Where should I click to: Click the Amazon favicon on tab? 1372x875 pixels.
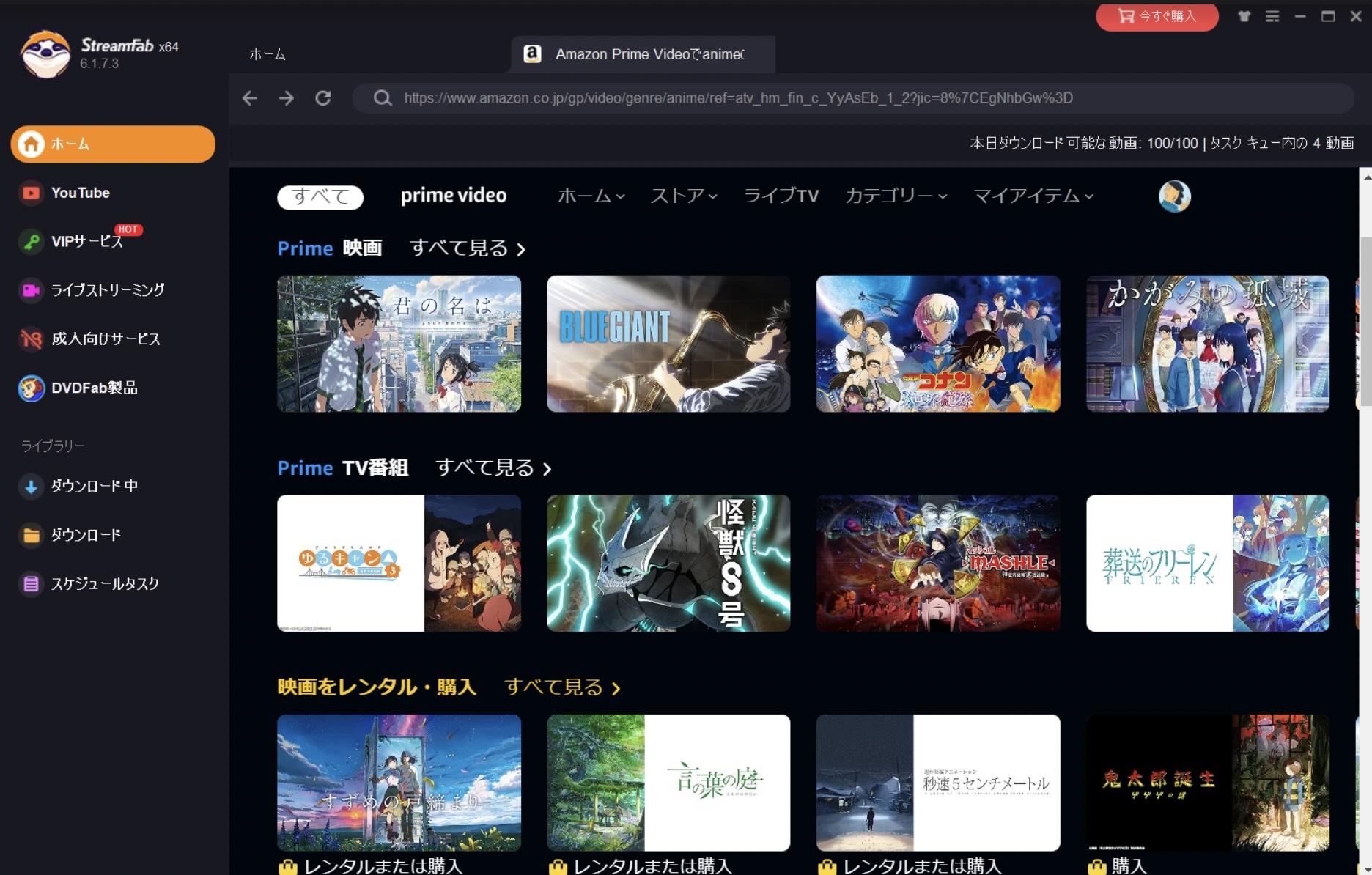[x=533, y=54]
